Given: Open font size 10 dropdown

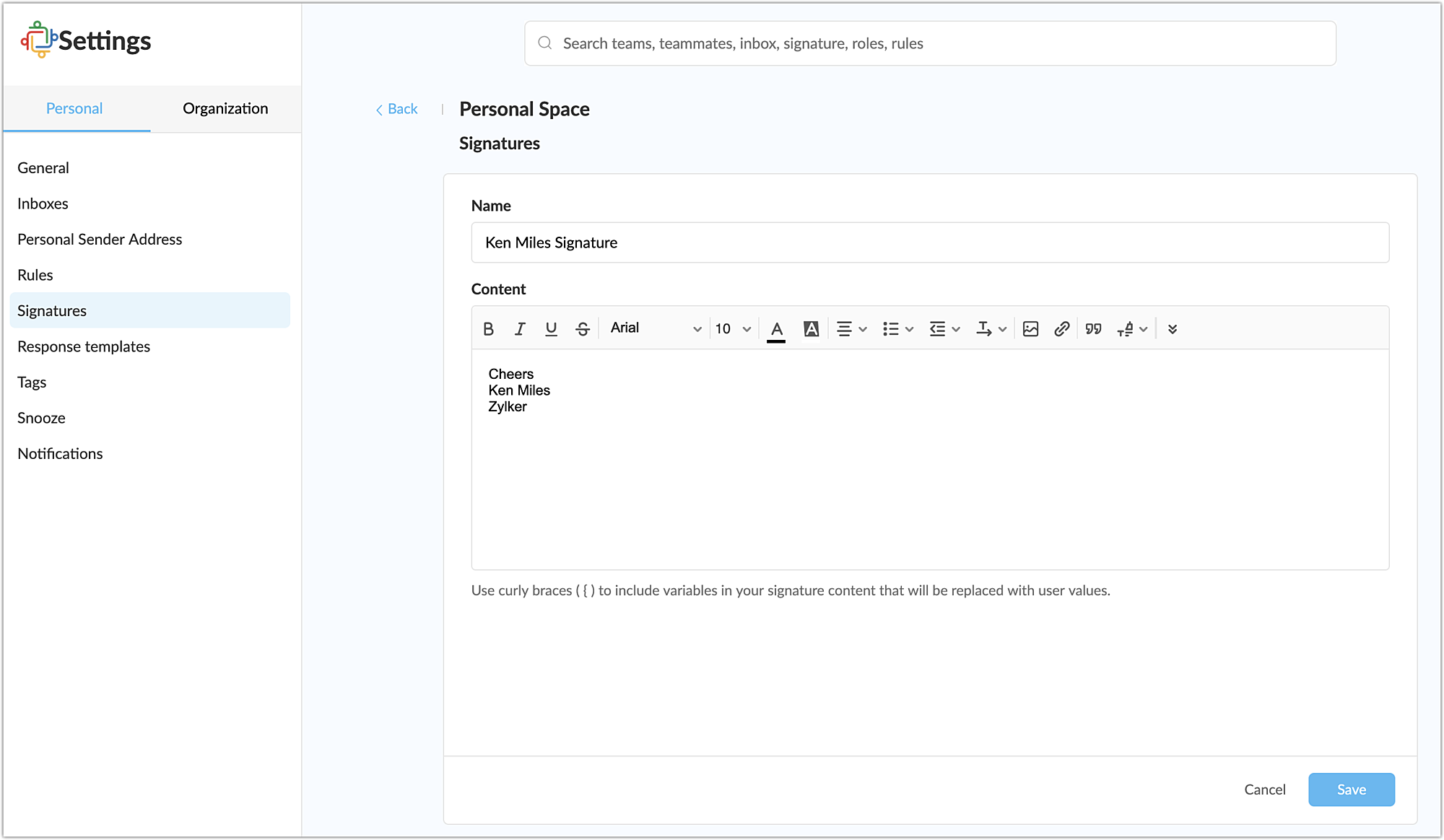Looking at the screenshot, I should coord(733,329).
